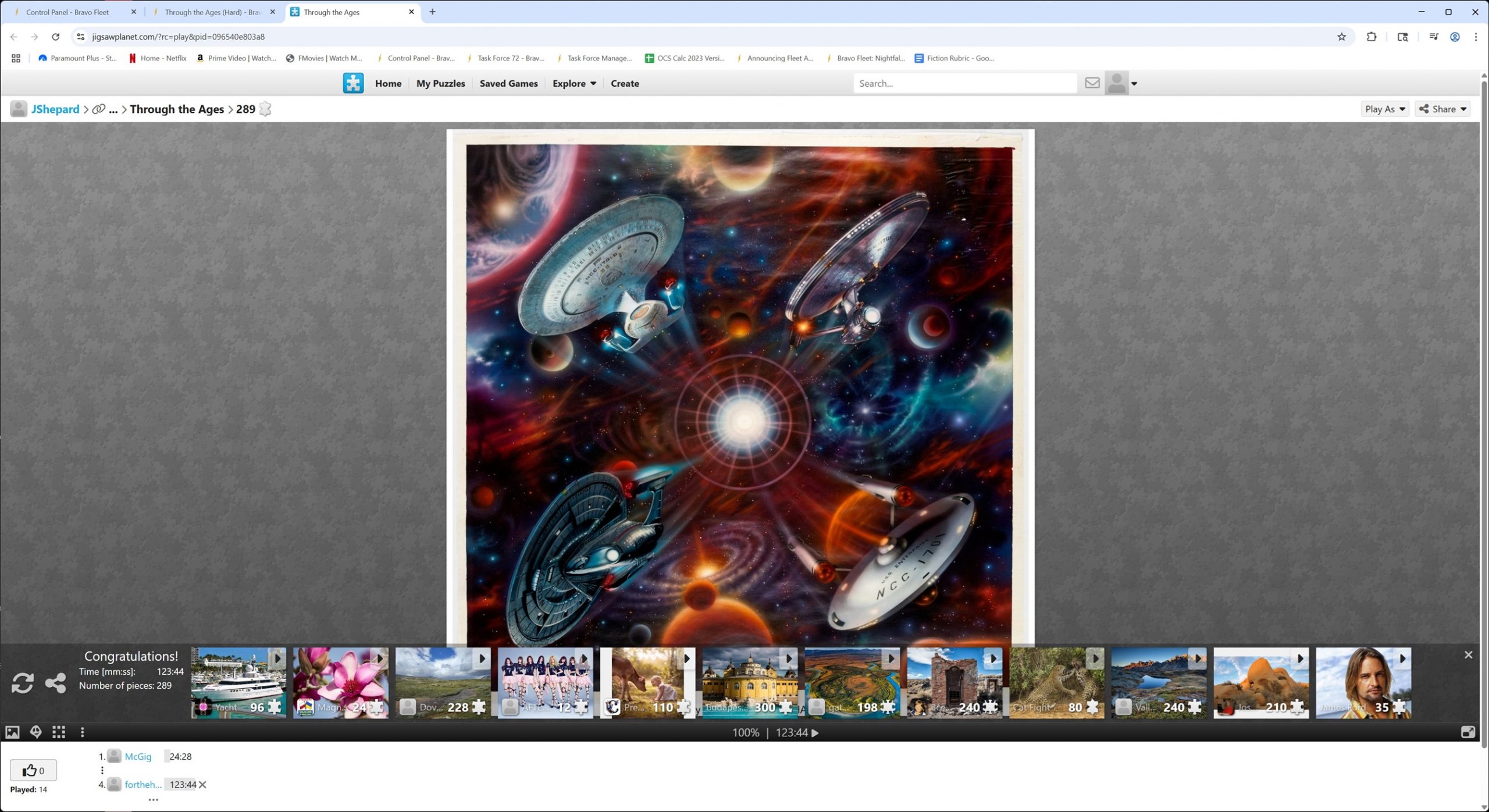Click the browser address bar URL
This screenshot has width=1489, height=812.
click(178, 37)
